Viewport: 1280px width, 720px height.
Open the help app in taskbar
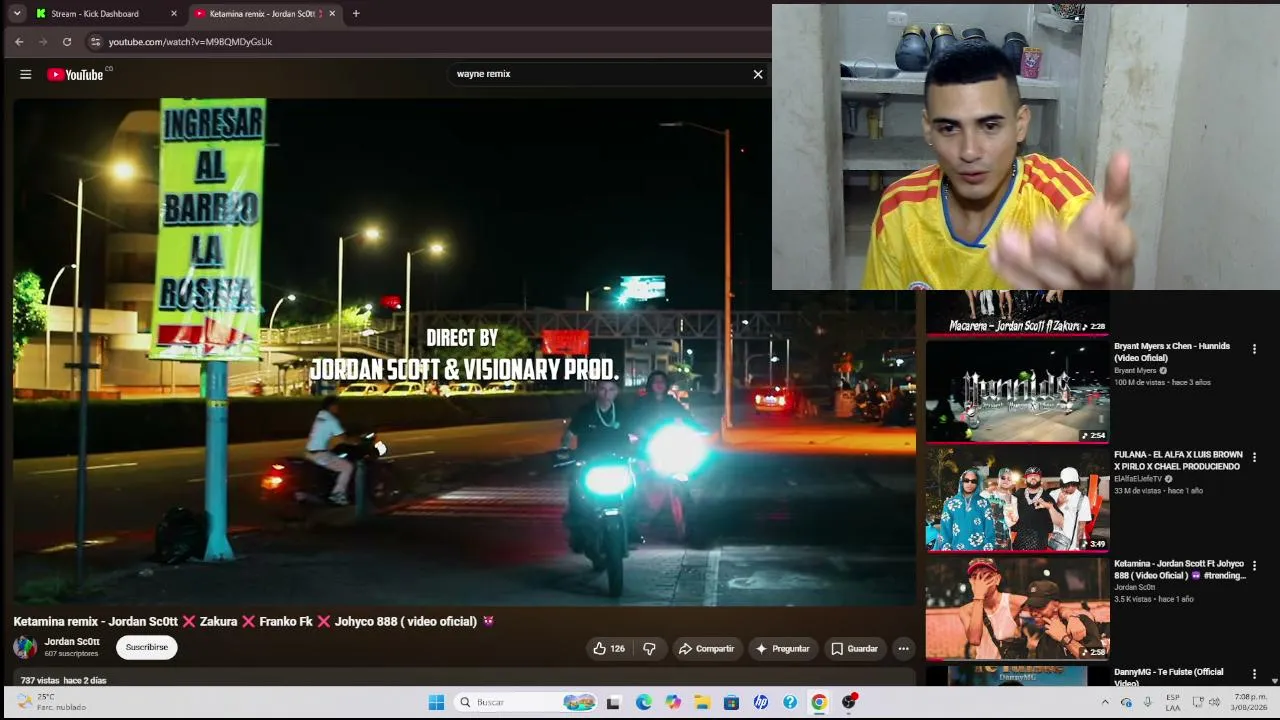(x=790, y=702)
